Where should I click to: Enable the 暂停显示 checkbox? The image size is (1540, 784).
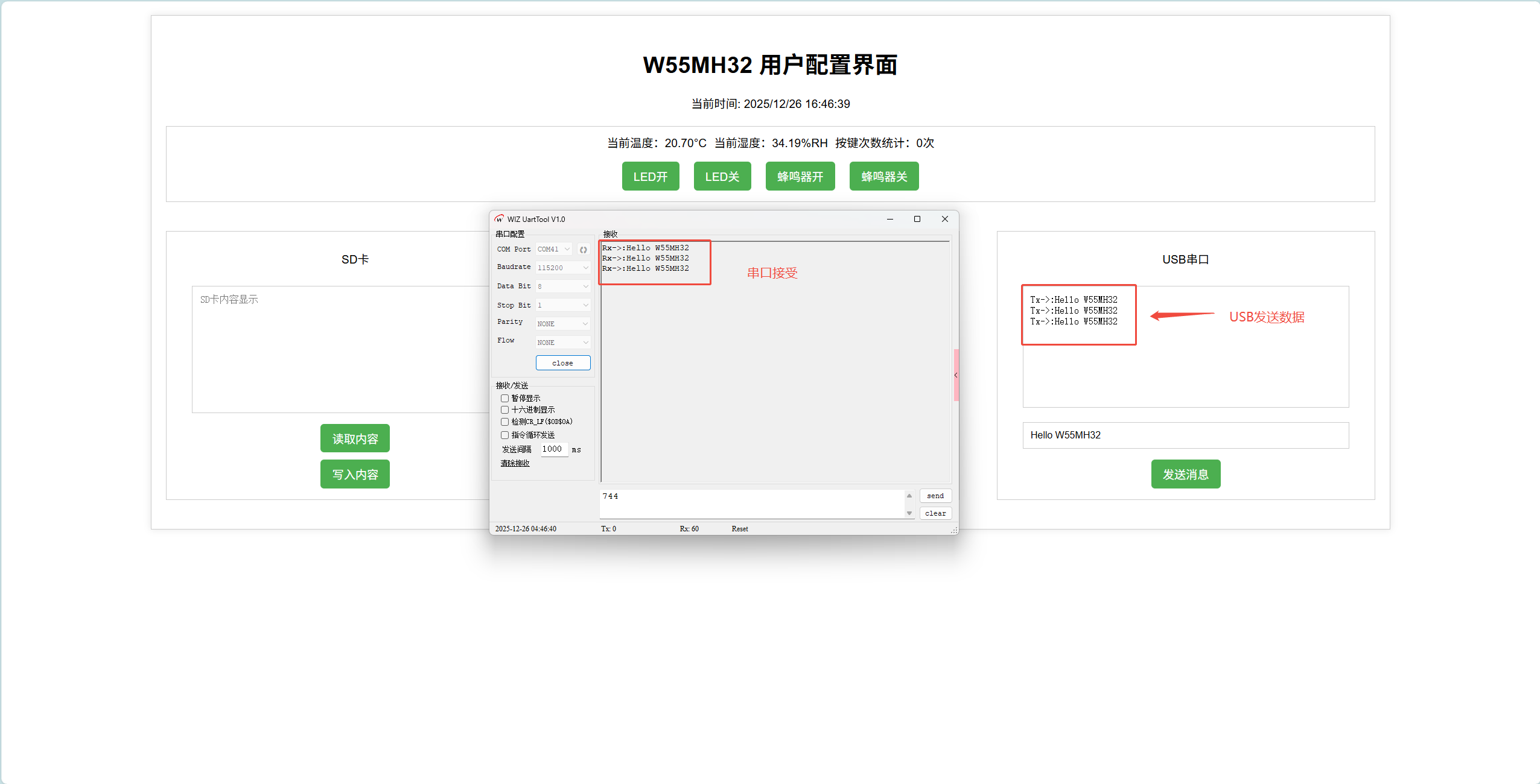(504, 398)
